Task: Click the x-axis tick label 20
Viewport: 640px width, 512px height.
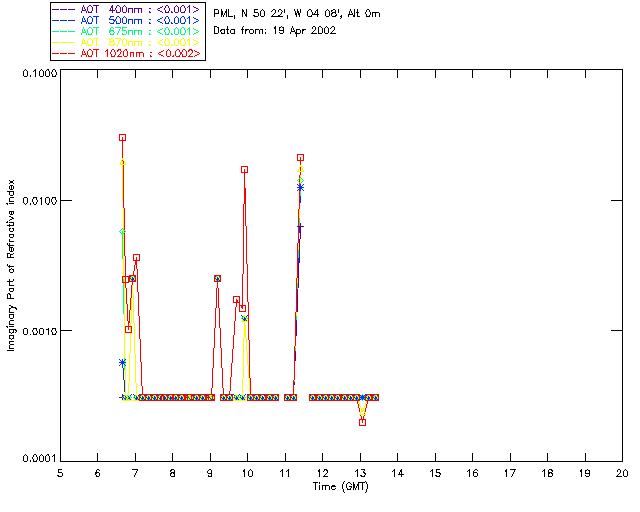Action: pyautogui.click(x=622, y=473)
